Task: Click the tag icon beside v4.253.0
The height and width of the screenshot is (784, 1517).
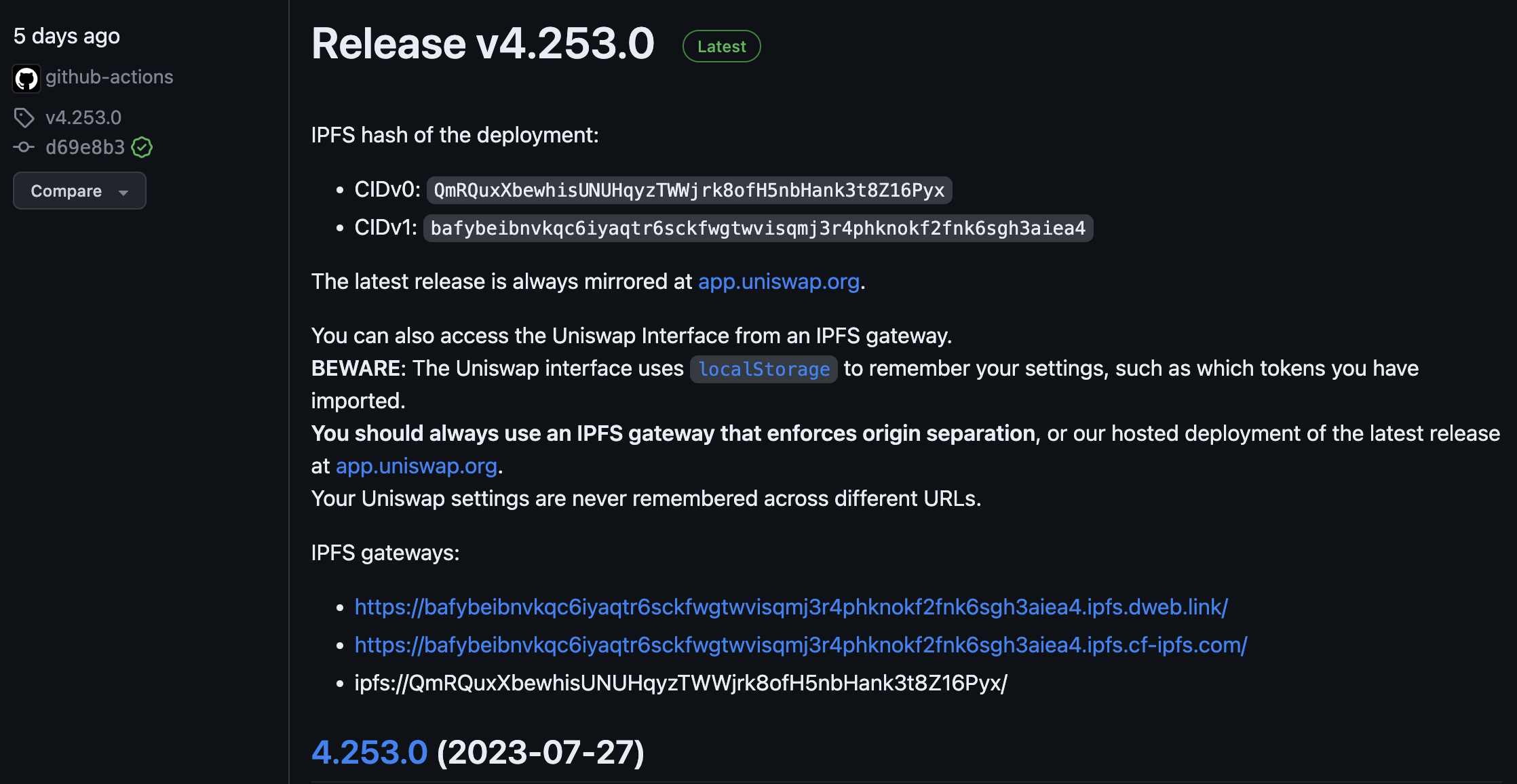Action: pos(24,118)
